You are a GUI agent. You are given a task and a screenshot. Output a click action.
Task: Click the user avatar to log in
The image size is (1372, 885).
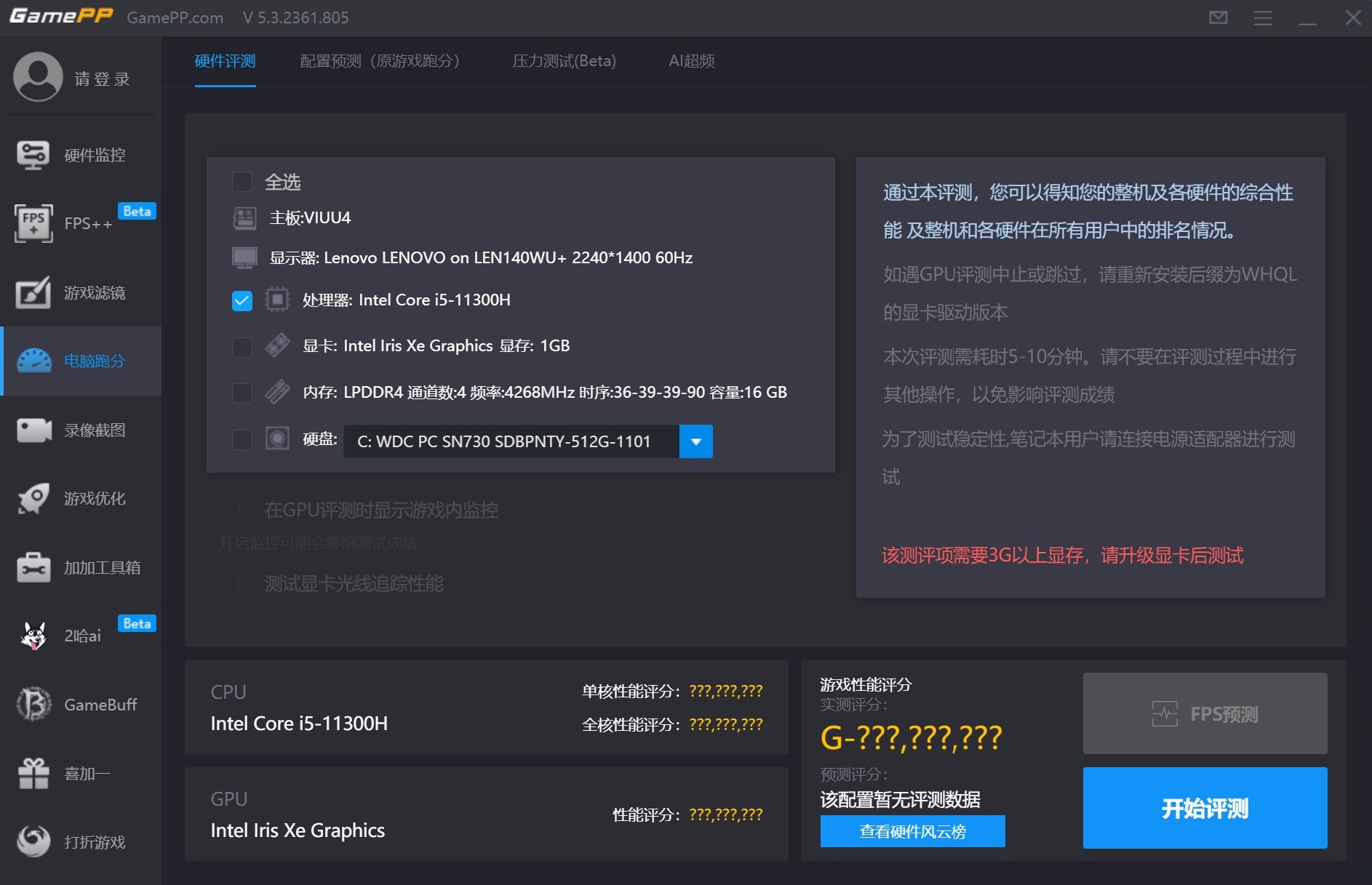coord(38,76)
